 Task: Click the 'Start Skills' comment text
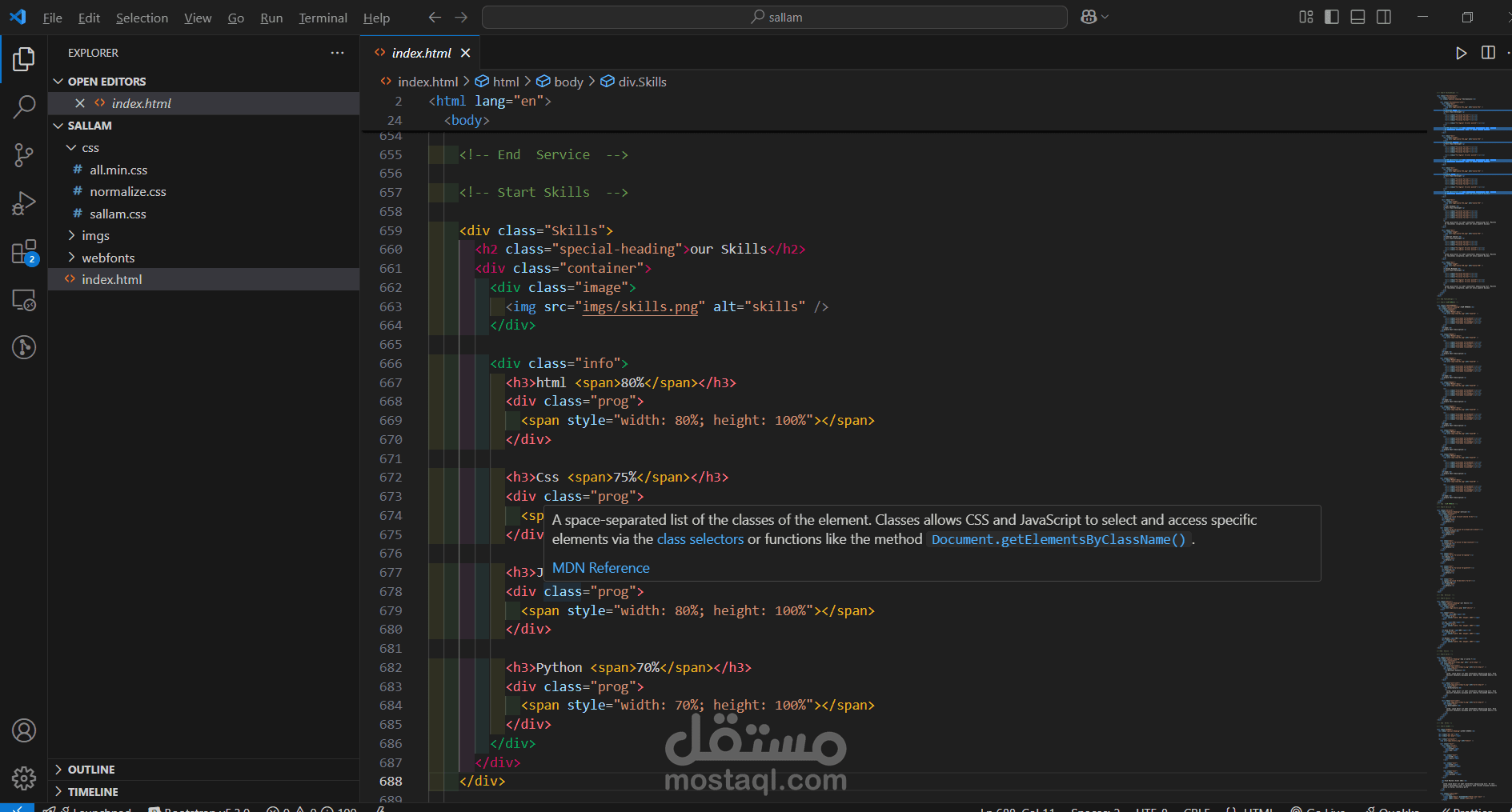[543, 192]
